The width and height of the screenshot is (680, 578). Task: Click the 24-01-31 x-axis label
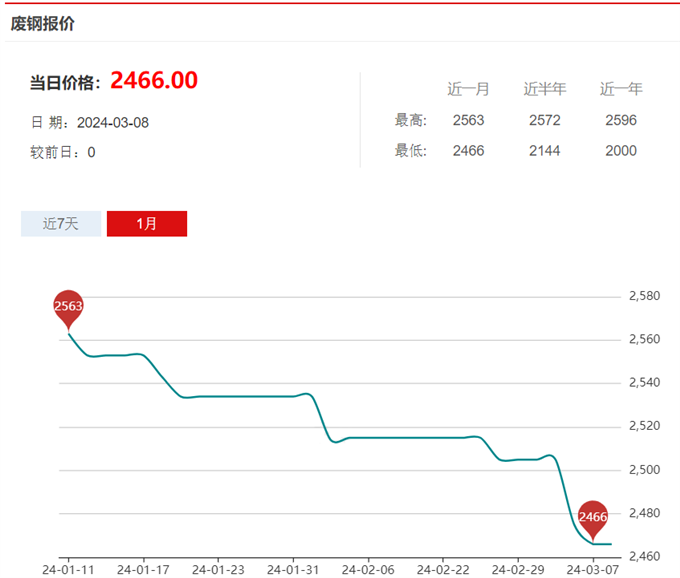(x=293, y=570)
